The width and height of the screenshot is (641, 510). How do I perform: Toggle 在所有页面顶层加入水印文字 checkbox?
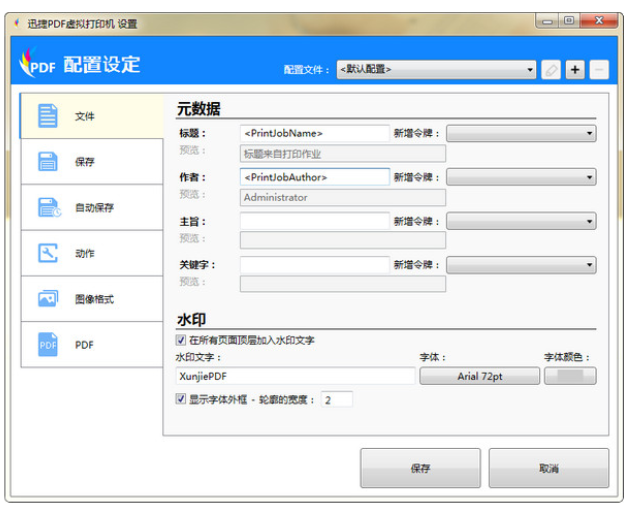click(181, 340)
